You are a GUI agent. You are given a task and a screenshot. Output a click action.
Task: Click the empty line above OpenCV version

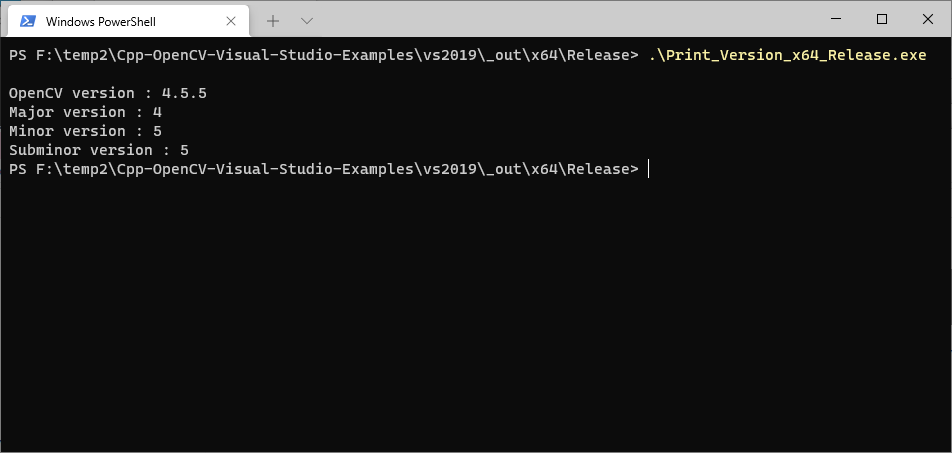click(x=476, y=75)
